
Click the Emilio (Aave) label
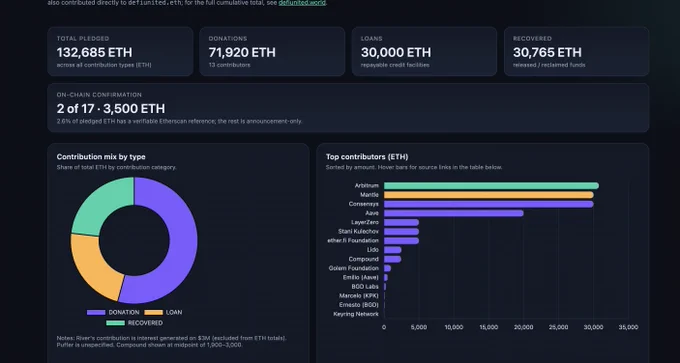click(x=361, y=278)
